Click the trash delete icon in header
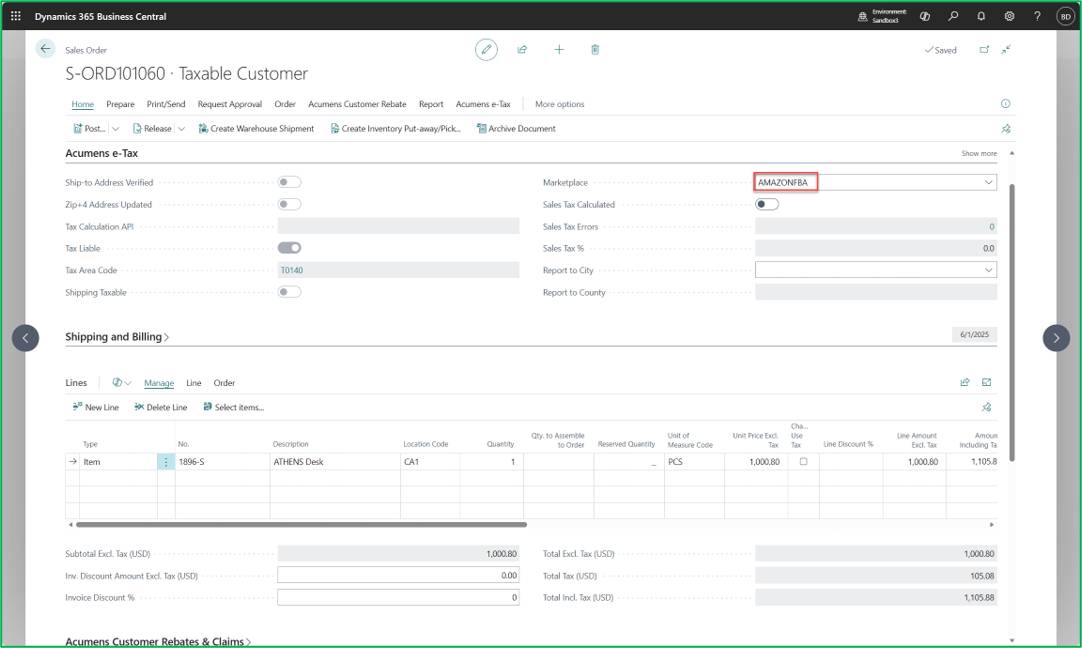This screenshot has height=648, width=1082. pyautogui.click(x=595, y=50)
